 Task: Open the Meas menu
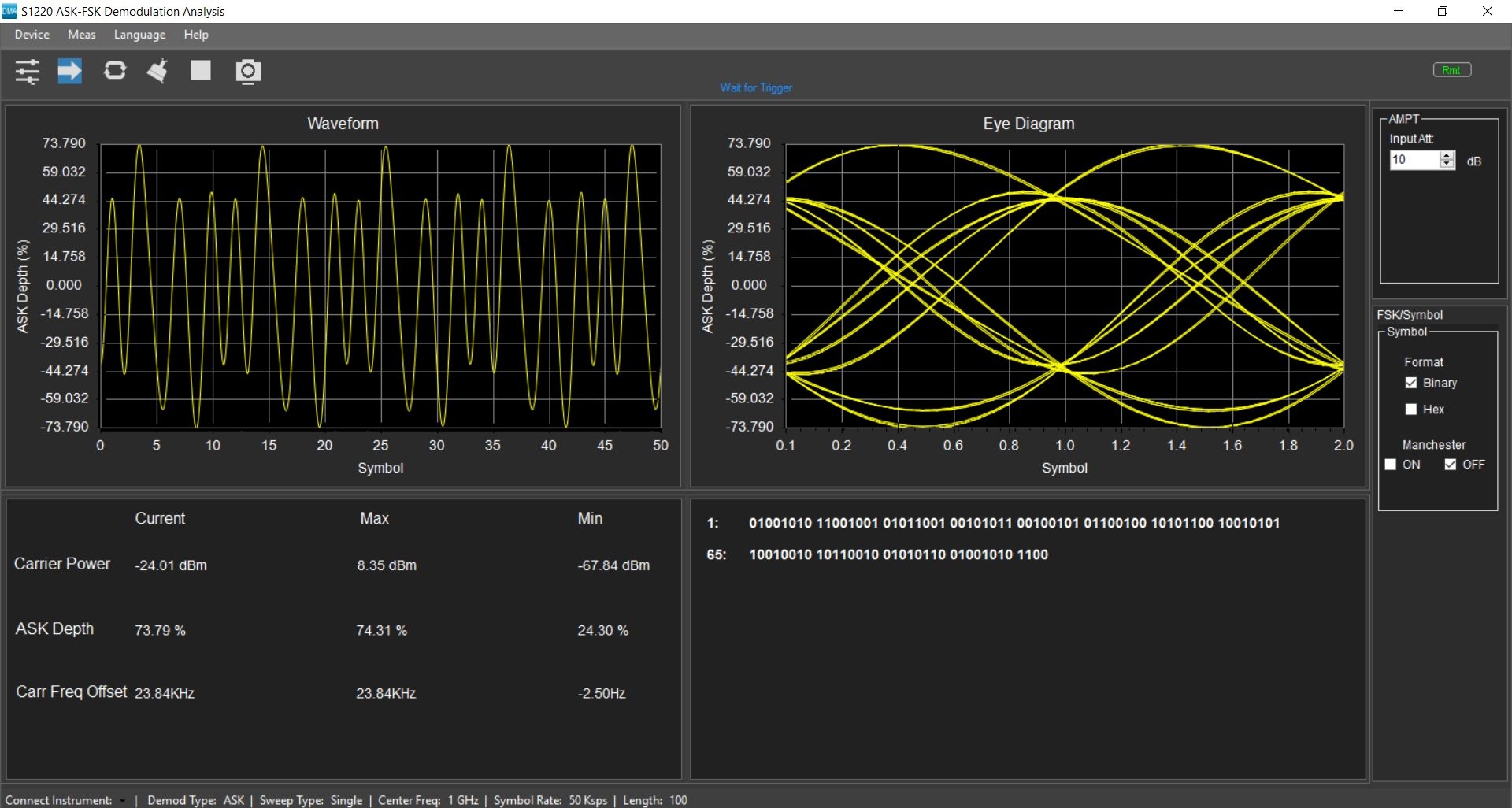(x=82, y=35)
